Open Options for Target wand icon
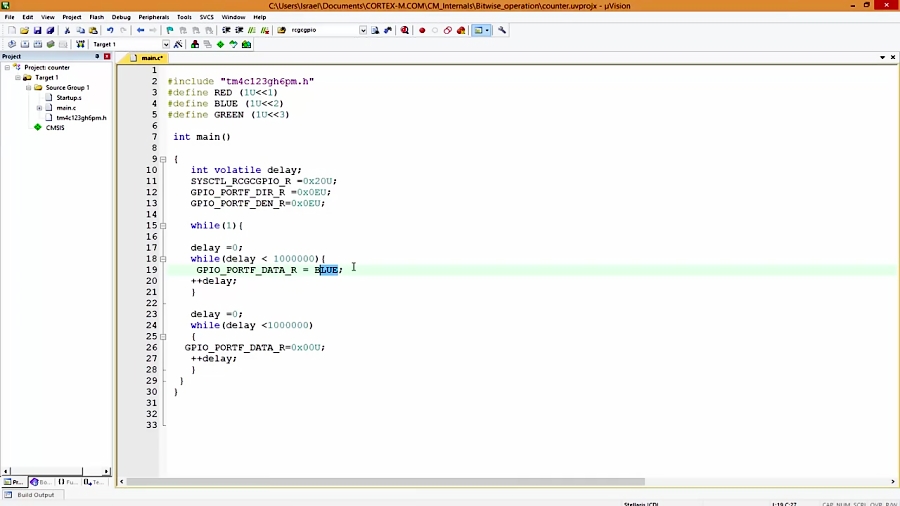 pos(178,44)
